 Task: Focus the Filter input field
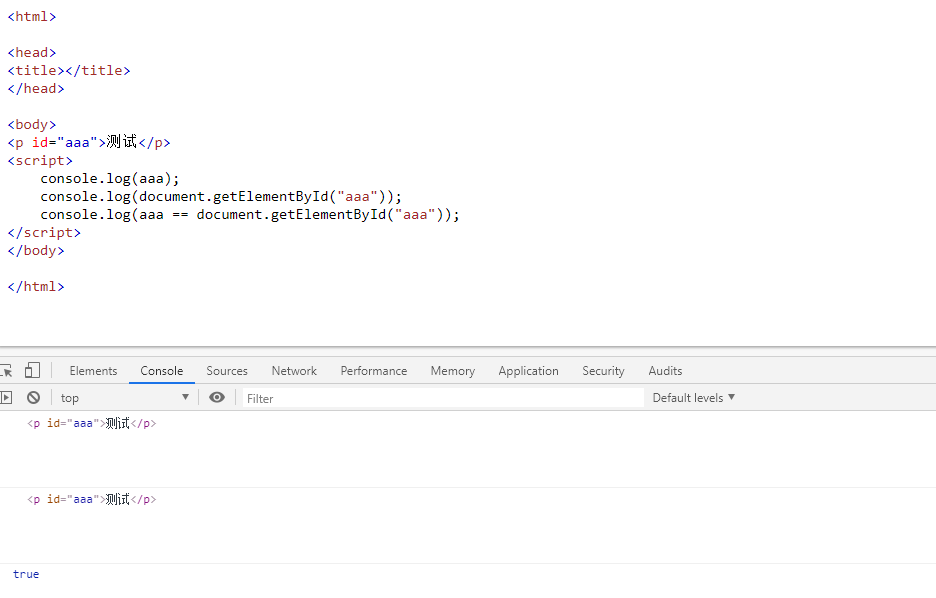tap(443, 398)
